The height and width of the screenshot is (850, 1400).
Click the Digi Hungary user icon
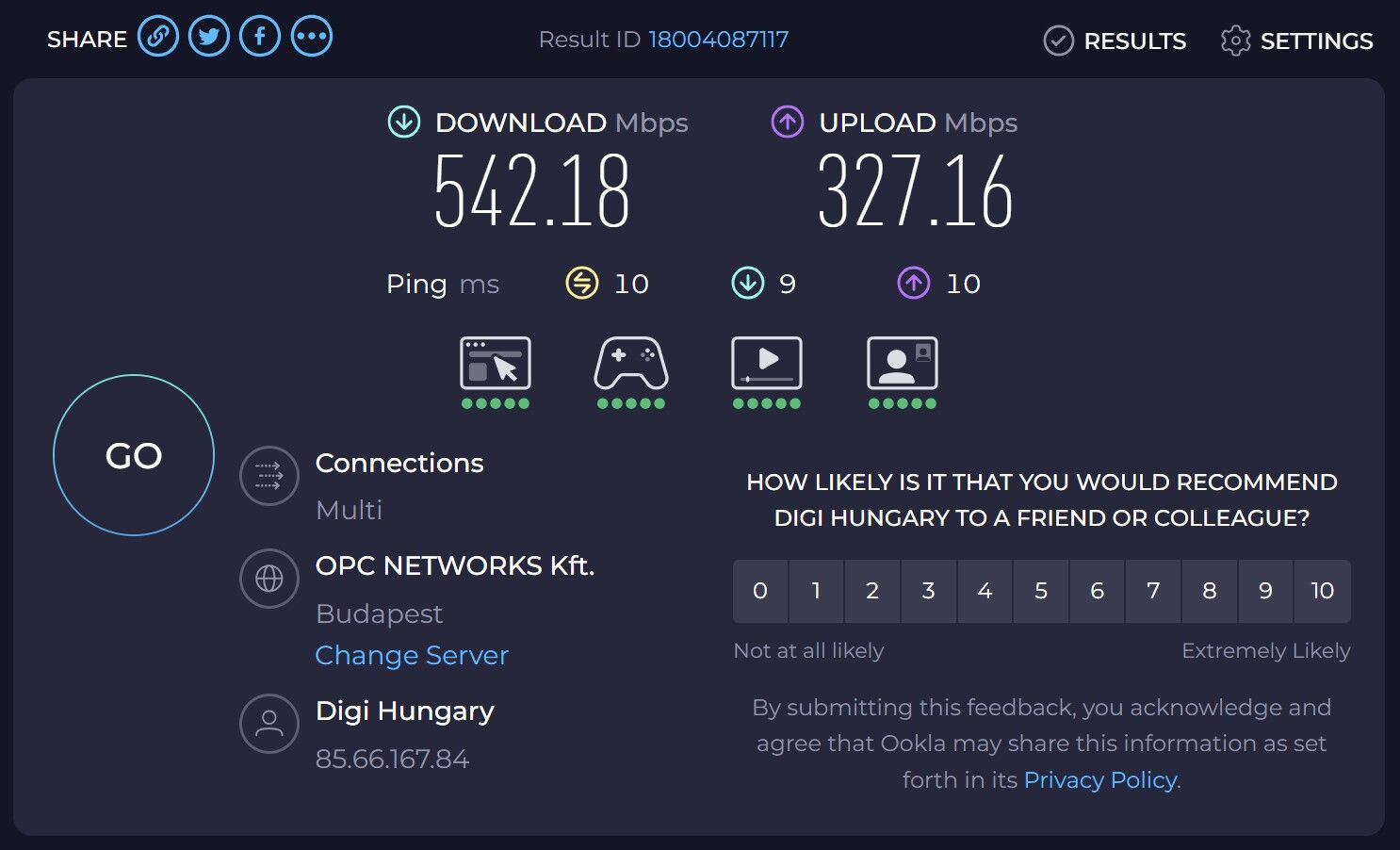pos(269,724)
